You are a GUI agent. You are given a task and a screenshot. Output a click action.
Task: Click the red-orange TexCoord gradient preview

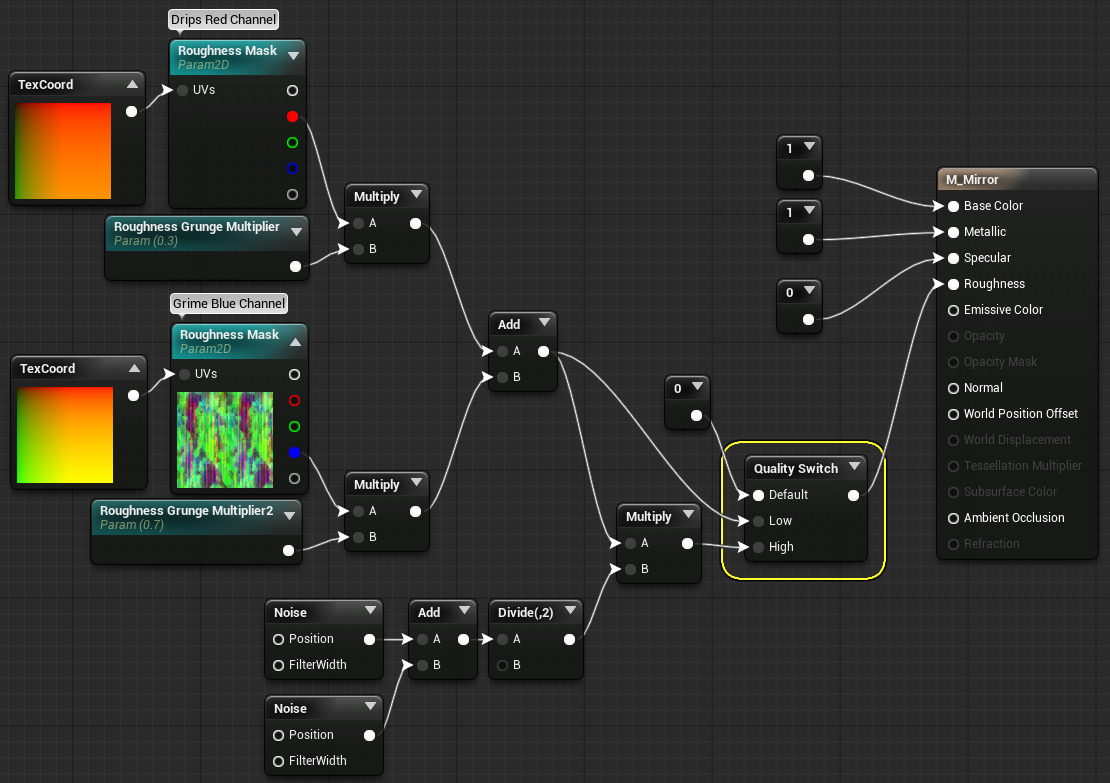coord(63,151)
